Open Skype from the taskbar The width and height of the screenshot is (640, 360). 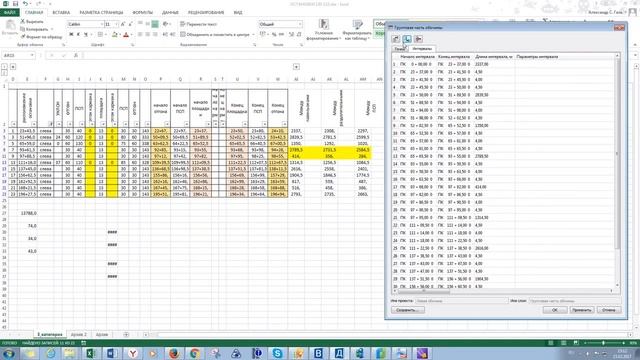pos(278,353)
